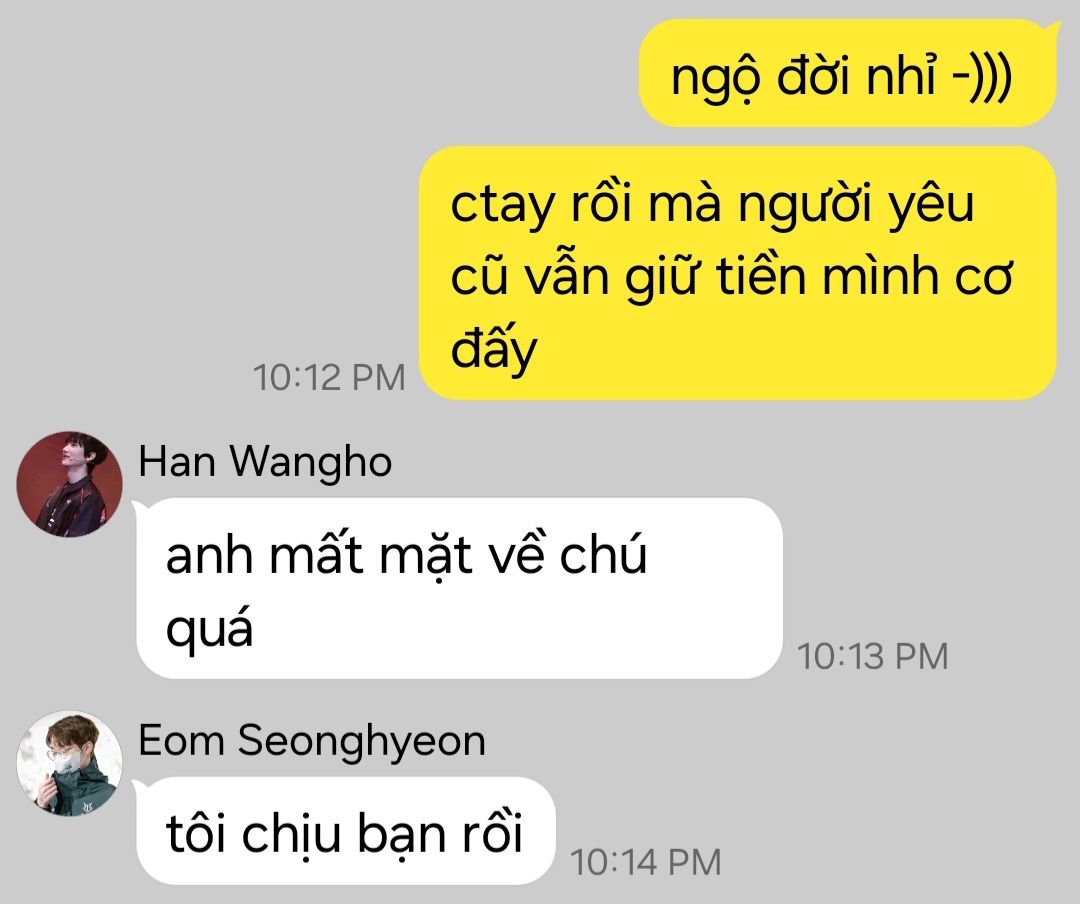Click the word "quá" in Han Wangho's message
This screenshot has height=904, width=1080.
(x=209, y=629)
